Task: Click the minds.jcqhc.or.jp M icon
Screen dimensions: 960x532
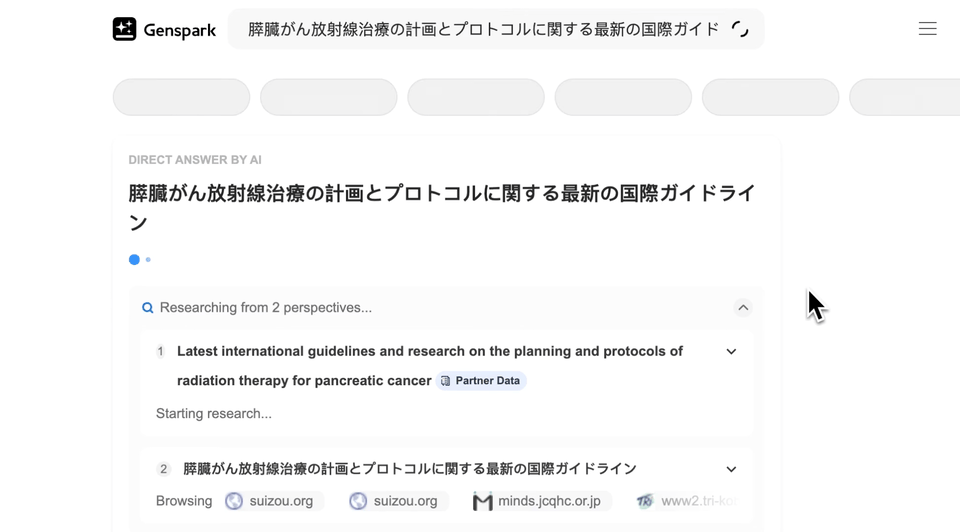Action: (483, 501)
